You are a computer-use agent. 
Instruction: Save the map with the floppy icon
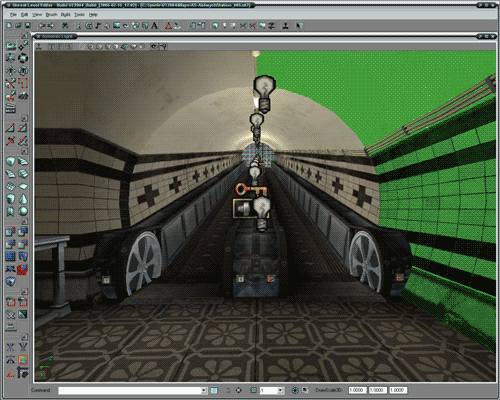click(28, 25)
